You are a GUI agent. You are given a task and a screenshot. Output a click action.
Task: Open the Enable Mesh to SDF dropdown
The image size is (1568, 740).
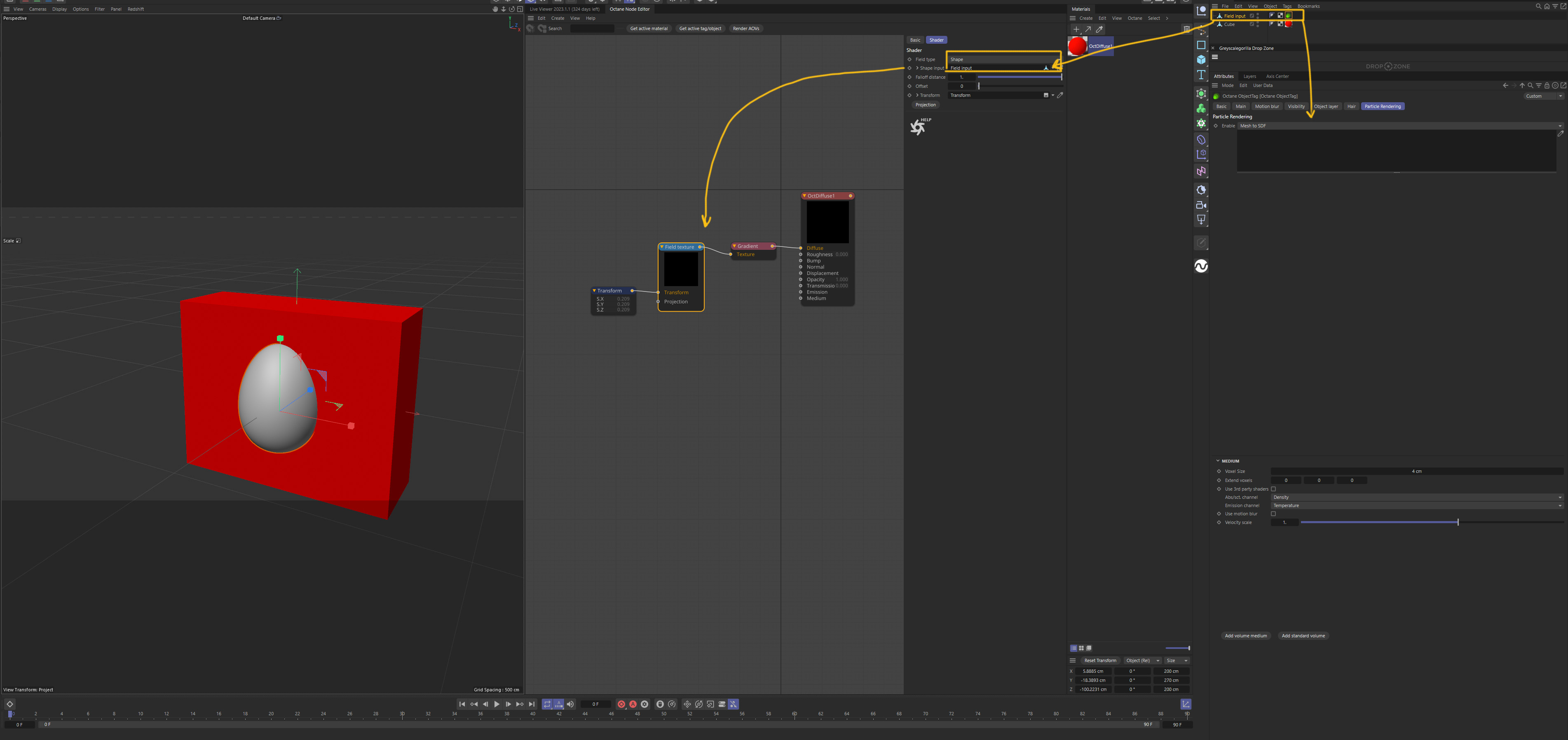pos(1400,126)
